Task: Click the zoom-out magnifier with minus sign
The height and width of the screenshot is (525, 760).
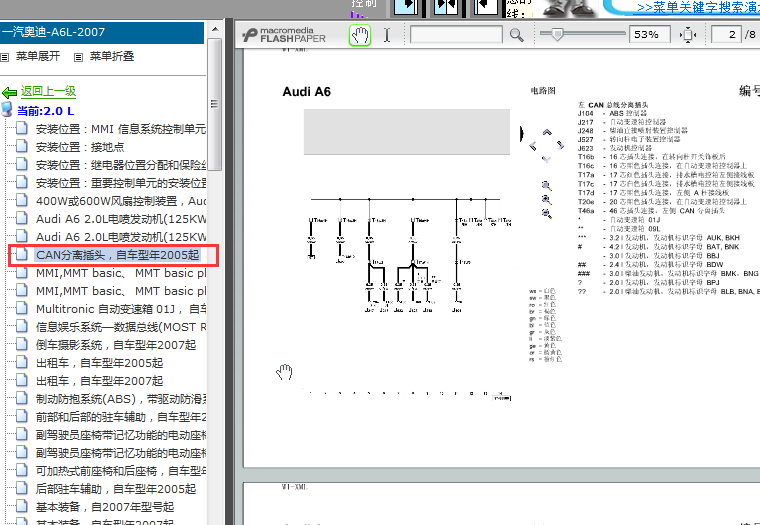Action: [546, 213]
